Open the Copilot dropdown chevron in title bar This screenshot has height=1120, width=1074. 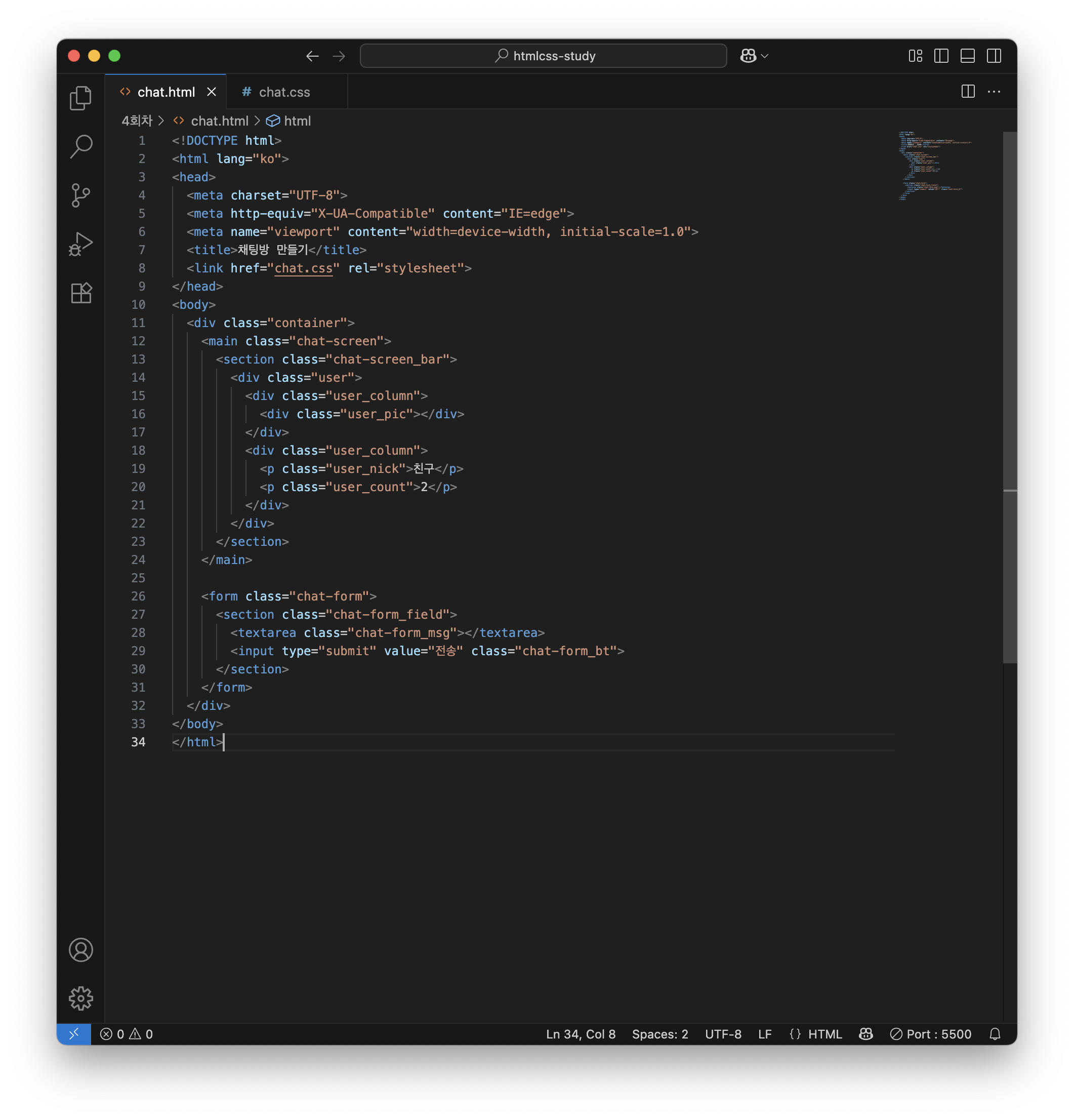tap(765, 56)
